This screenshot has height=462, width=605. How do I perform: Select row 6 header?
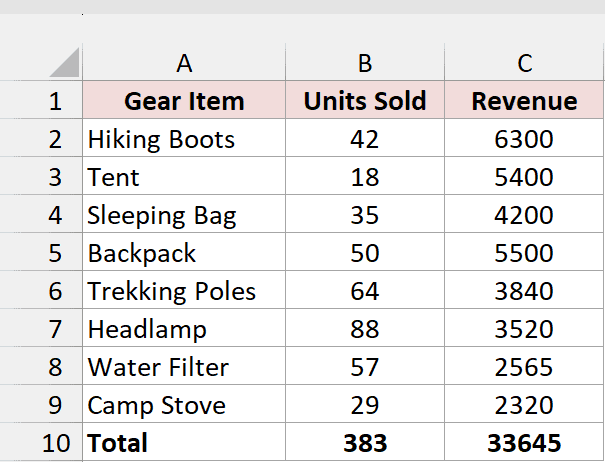41,290
